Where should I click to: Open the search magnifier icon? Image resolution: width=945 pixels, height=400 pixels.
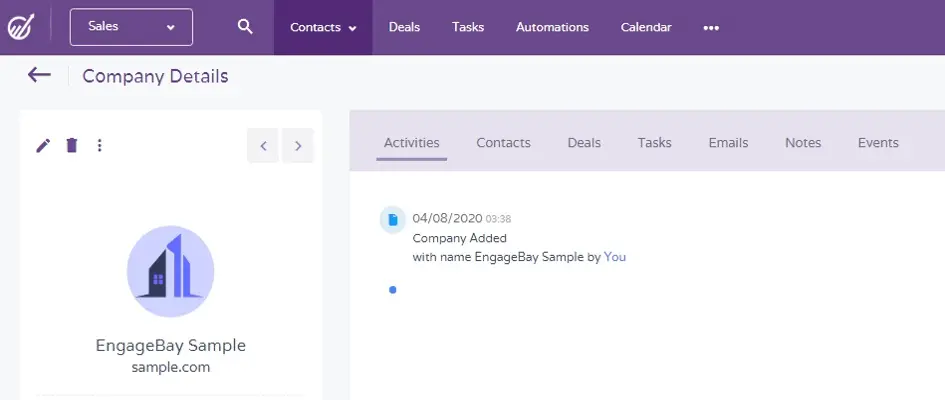point(245,27)
